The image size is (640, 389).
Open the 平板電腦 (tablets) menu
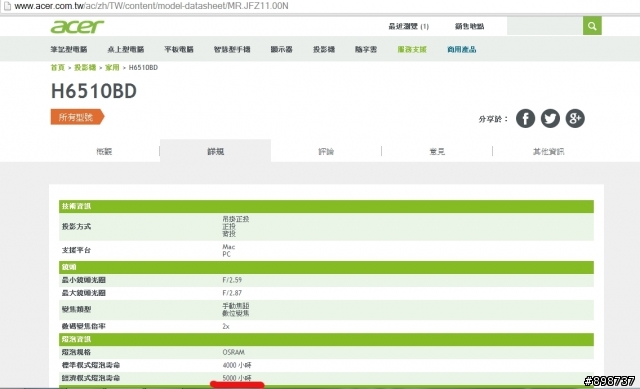[x=179, y=49]
